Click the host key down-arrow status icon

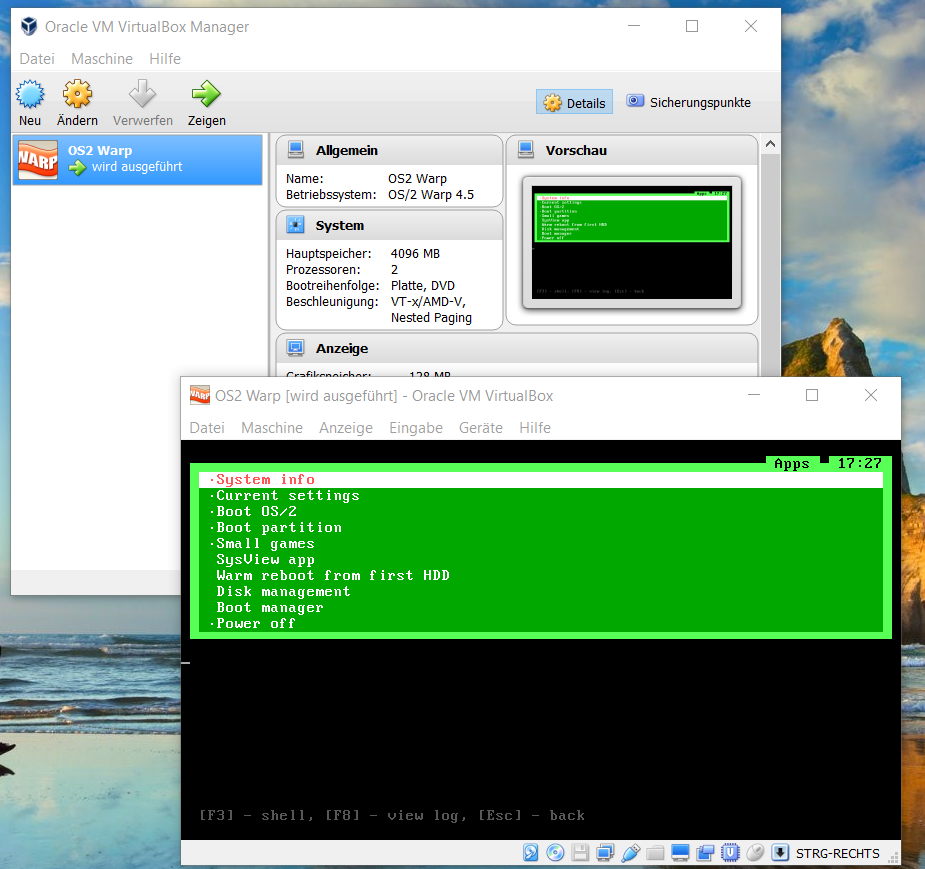coord(780,852)
